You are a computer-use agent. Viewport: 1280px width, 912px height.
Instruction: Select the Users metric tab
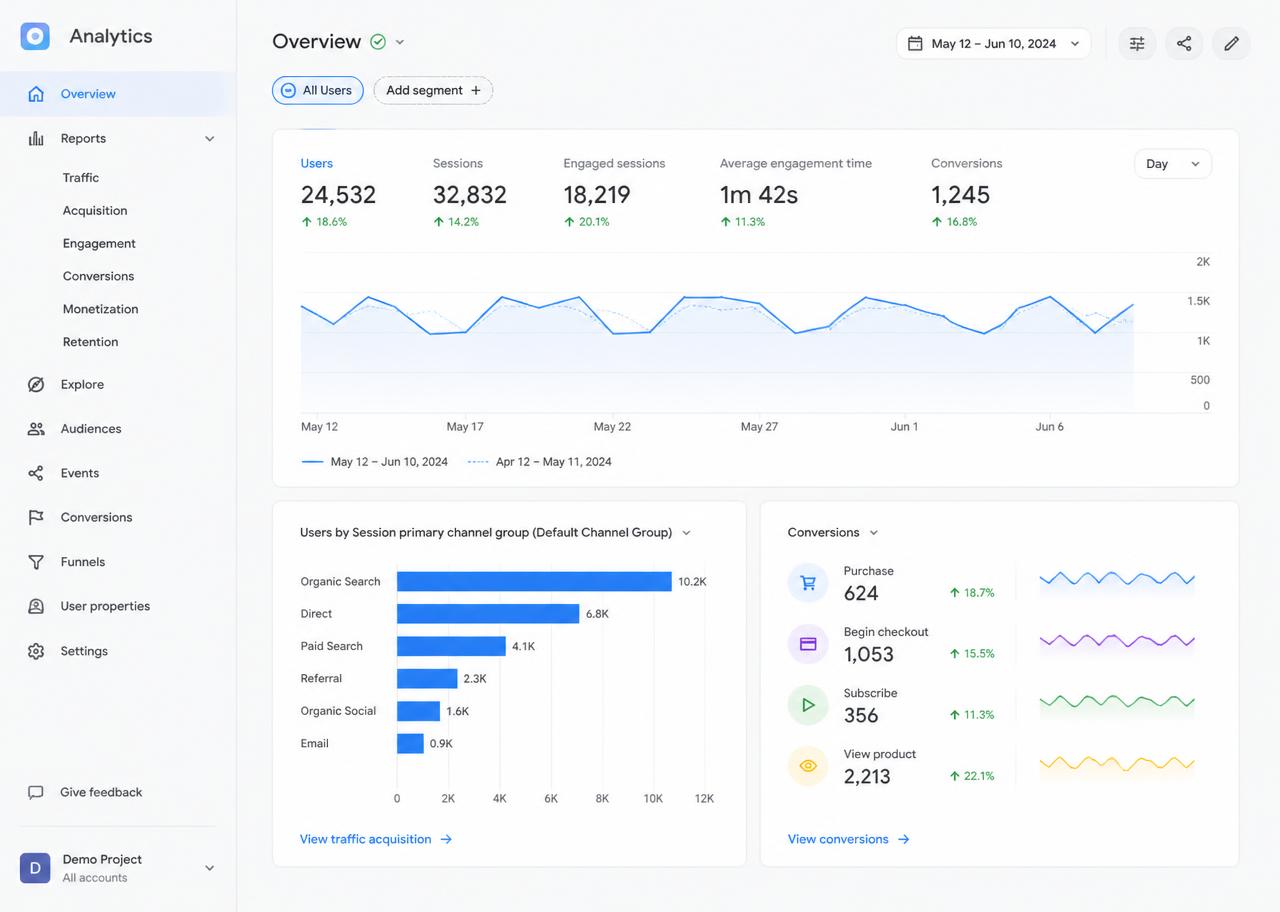[x=339, y=193]
